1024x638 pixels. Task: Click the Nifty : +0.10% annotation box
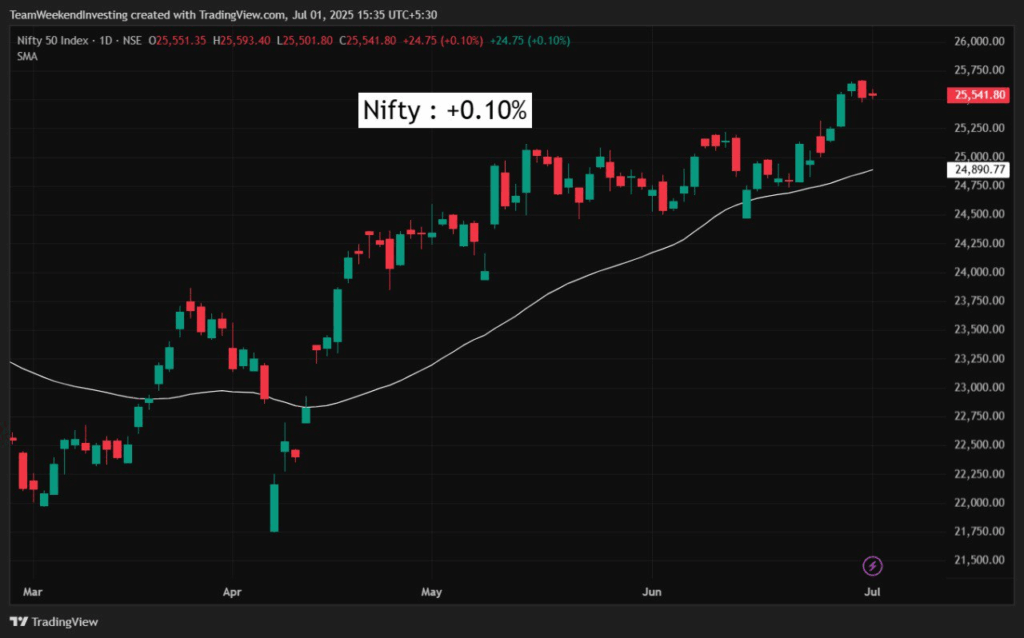[x=445, y=110]
